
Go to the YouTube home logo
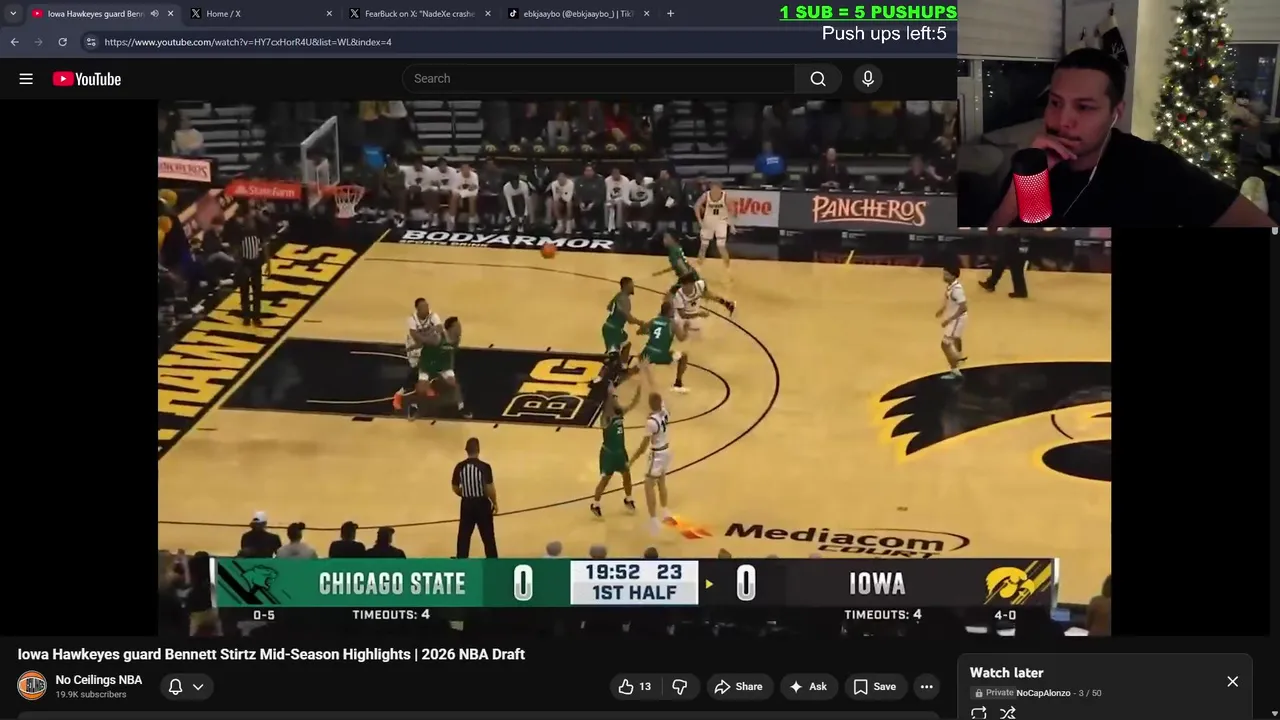[x=87, y=79]
